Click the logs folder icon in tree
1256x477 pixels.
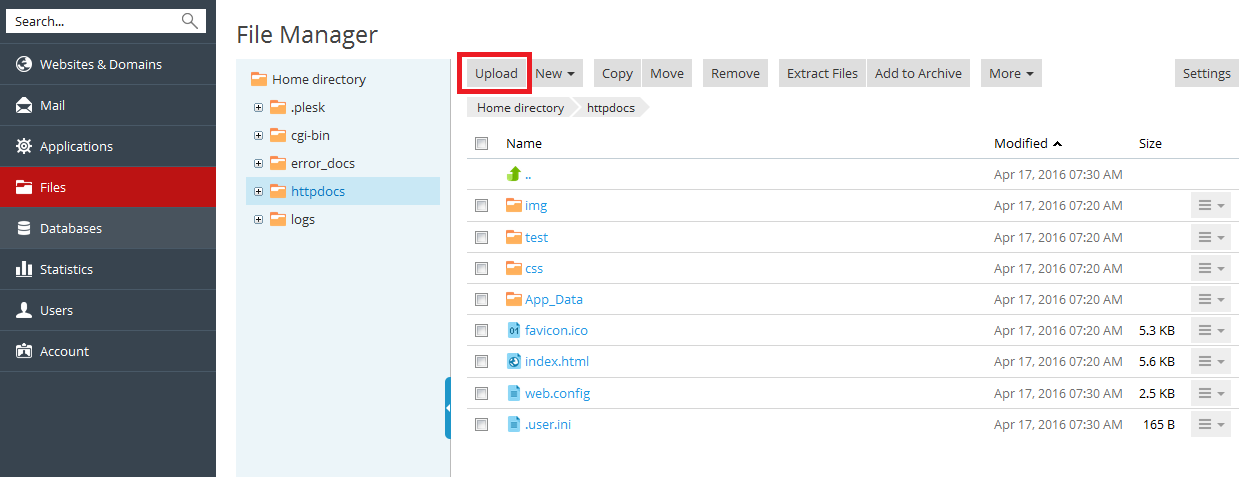pos(278,219)
